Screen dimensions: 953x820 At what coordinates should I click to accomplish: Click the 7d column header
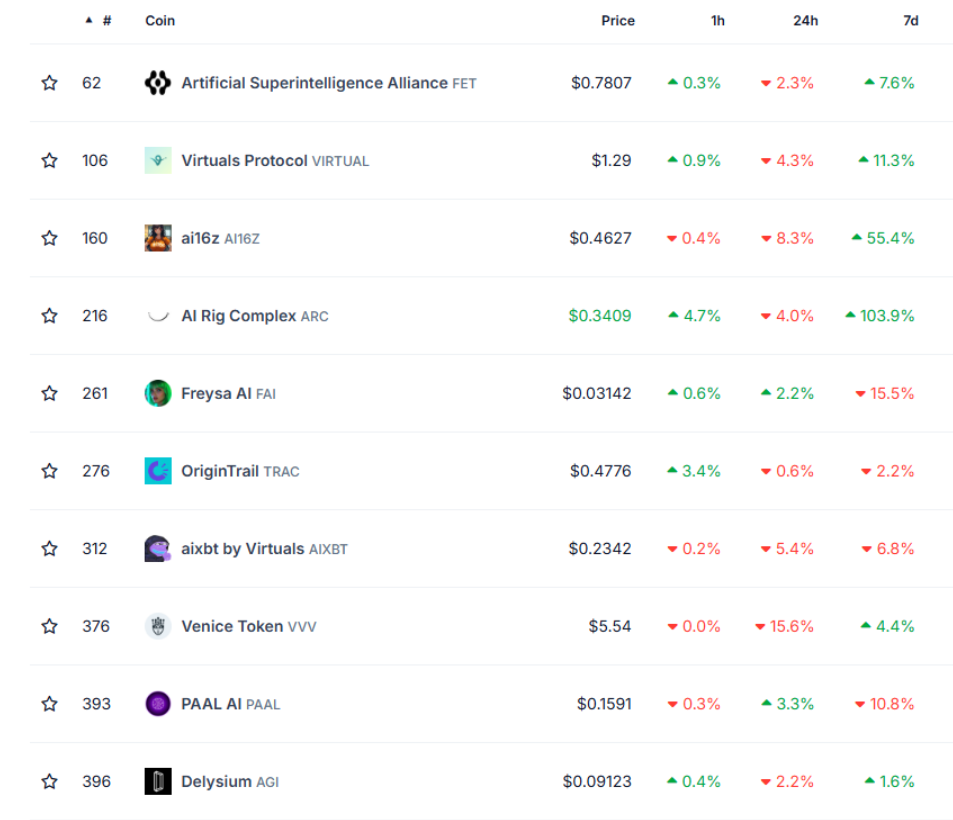pos(908,20)
